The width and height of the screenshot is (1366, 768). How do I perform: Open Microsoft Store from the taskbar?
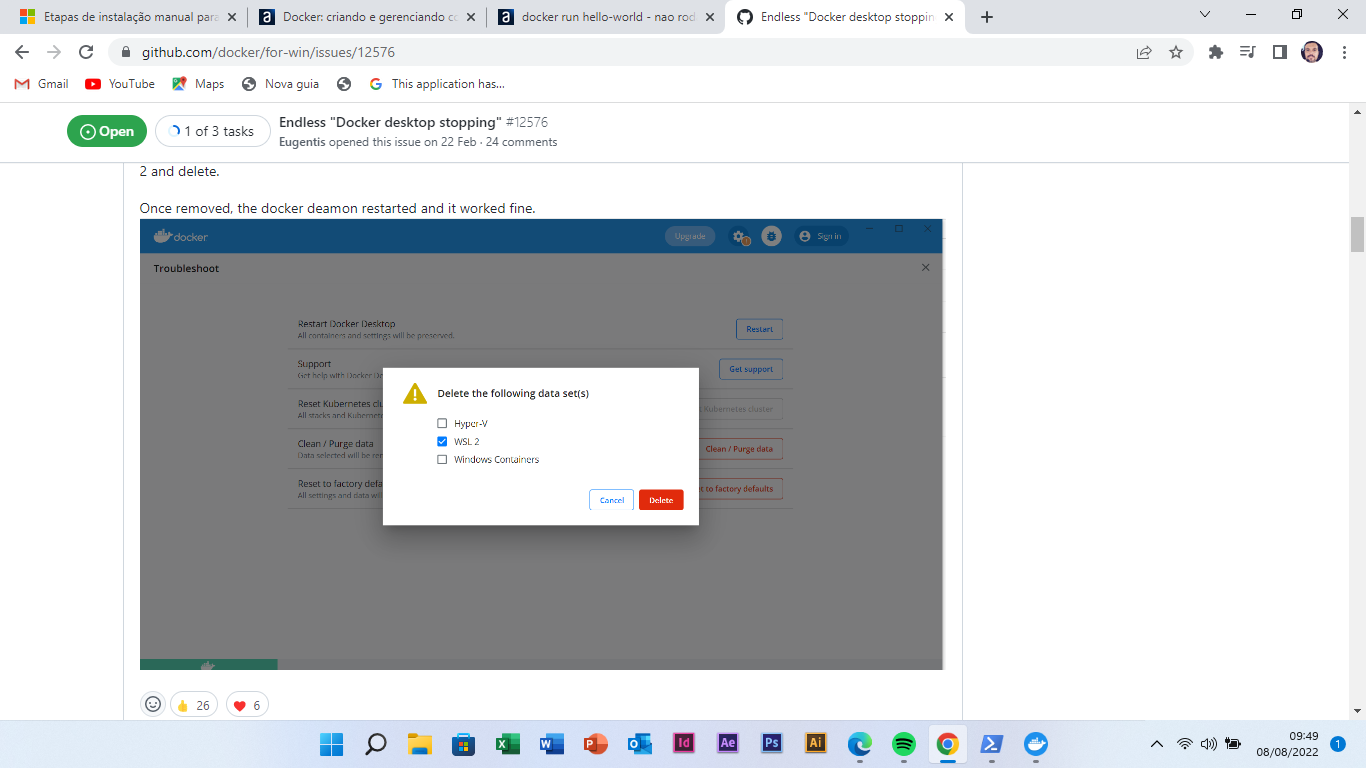(463, 744)
